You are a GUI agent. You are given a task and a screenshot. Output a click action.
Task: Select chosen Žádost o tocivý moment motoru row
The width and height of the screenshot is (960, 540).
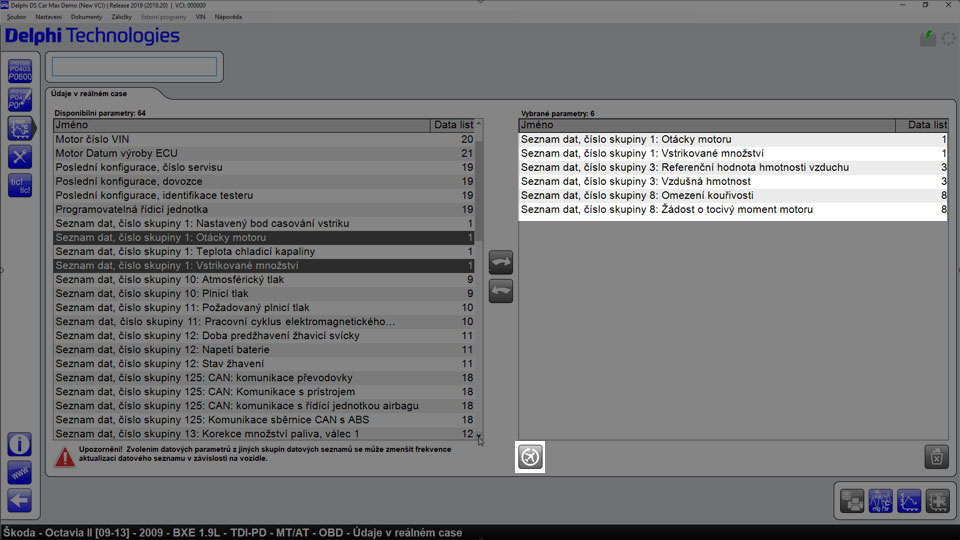(x=733, y=209)
